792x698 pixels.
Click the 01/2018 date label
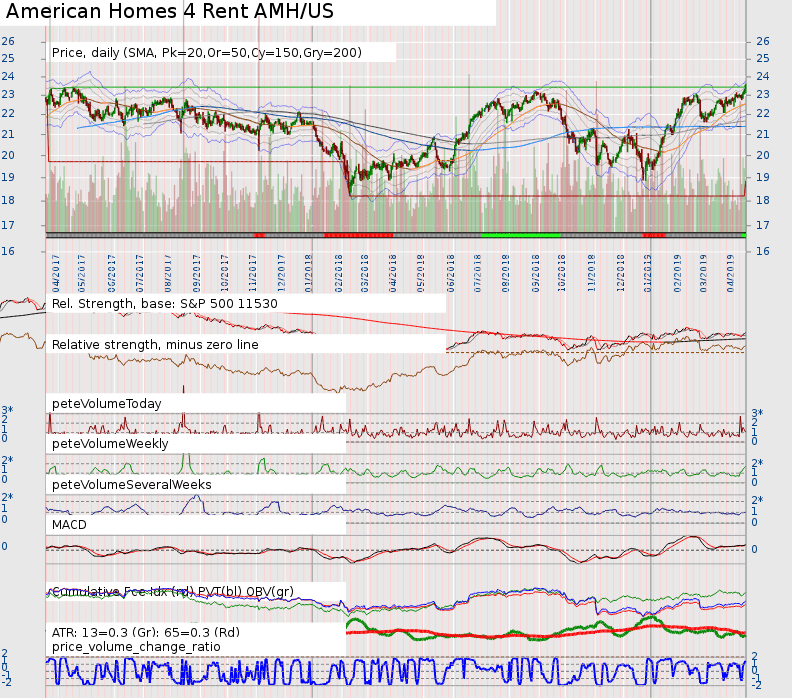(x=308, y=273)
